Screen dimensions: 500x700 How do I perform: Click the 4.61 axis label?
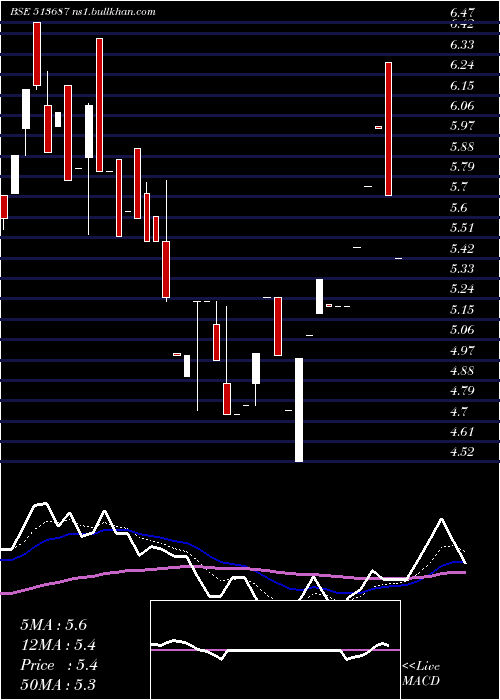tap(462, 432)
